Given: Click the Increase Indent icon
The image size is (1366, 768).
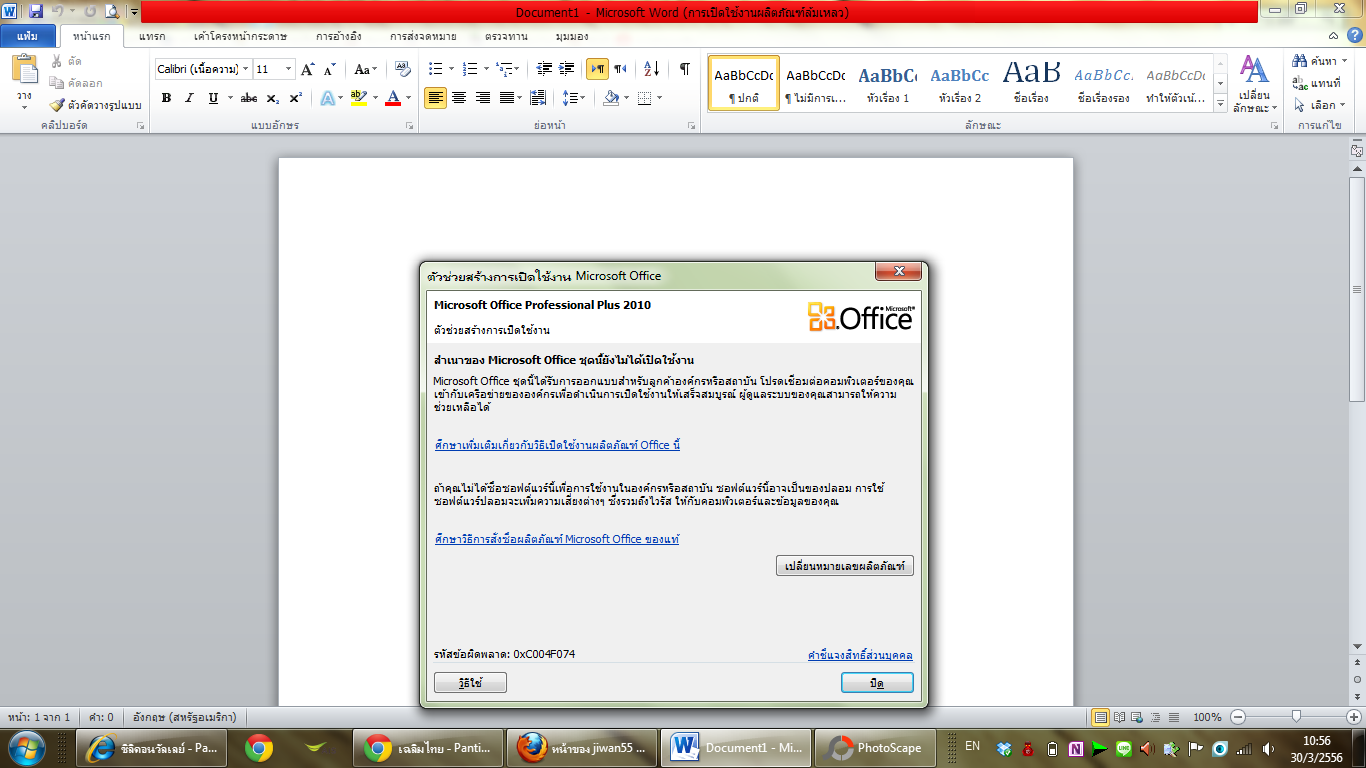Looking at the screenshot, I should (567, 69).
